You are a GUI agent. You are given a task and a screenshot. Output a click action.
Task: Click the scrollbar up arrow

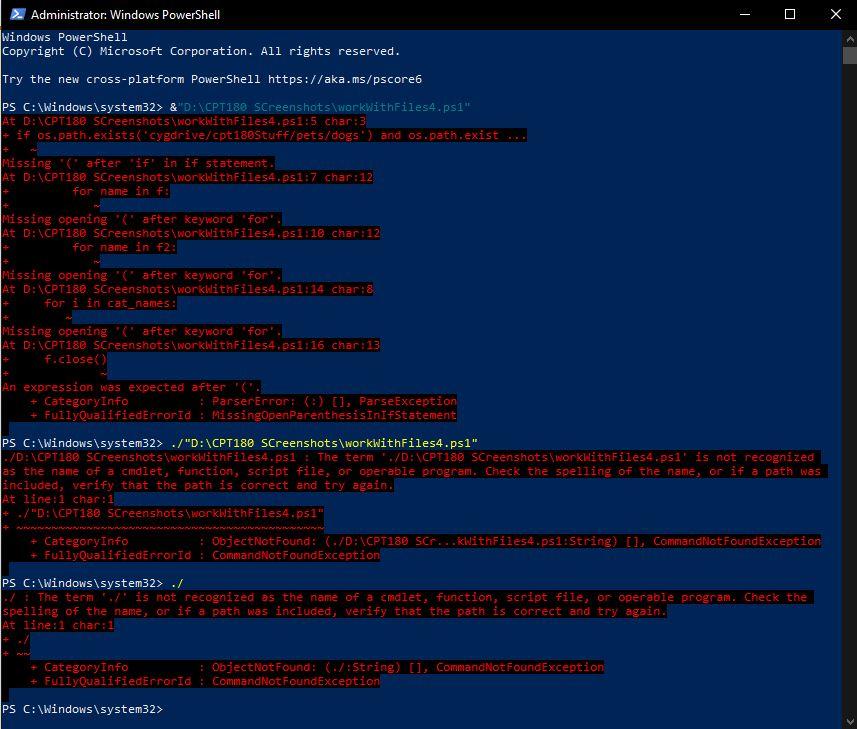(849, 39)
